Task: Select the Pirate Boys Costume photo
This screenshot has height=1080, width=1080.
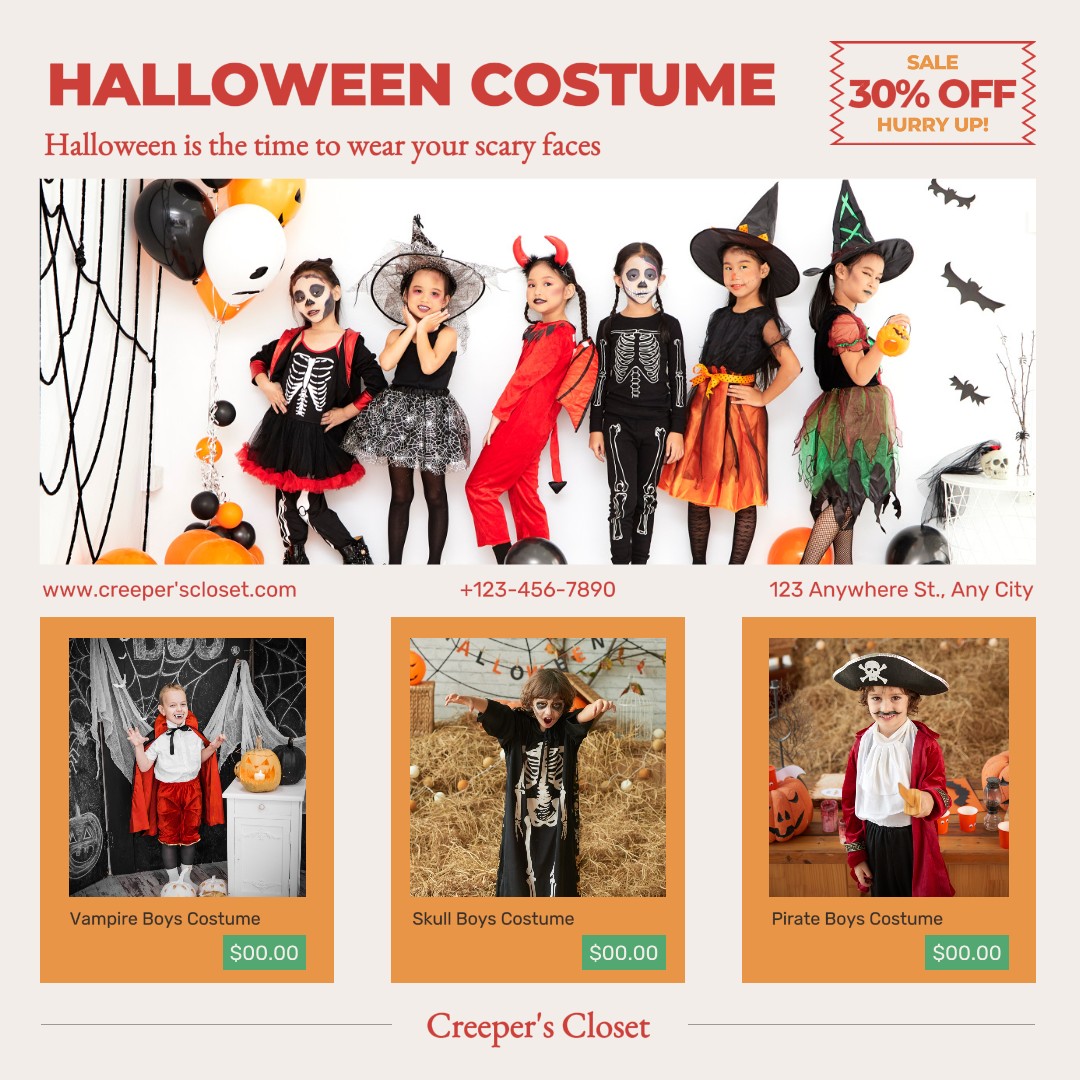Action: pyautogui.click(x=889, y=767)
